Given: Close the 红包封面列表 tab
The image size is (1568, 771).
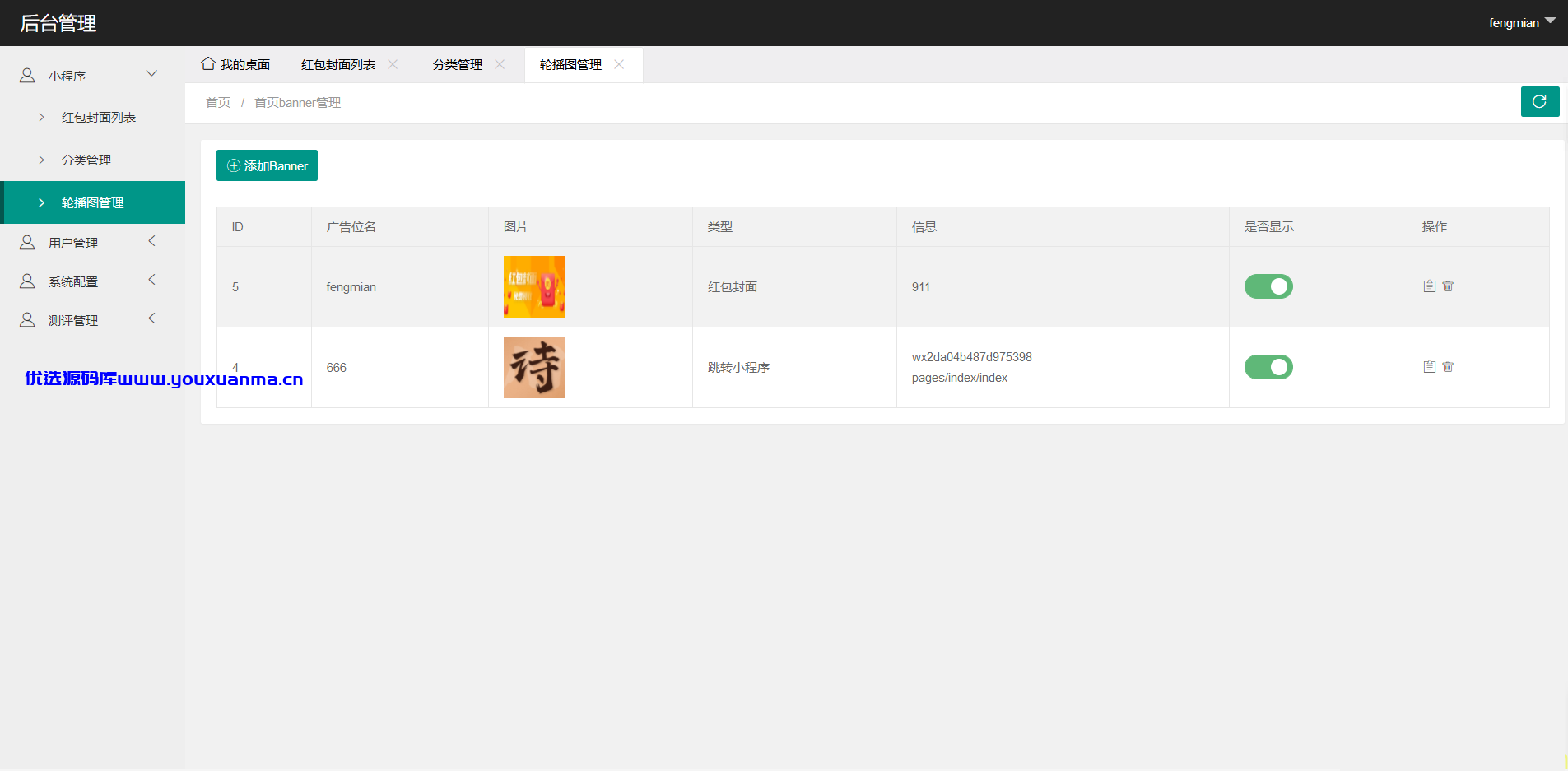Looking at the screenshot, I should (393, 64).
